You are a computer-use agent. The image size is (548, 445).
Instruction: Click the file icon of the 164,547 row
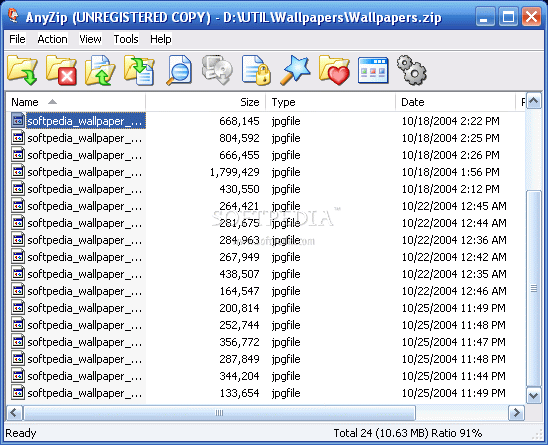coord(18,291)
